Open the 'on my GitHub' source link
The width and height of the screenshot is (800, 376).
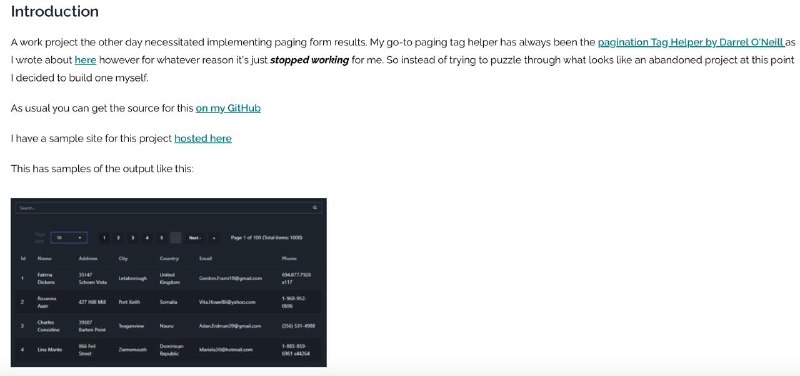(x=228, y=108)
